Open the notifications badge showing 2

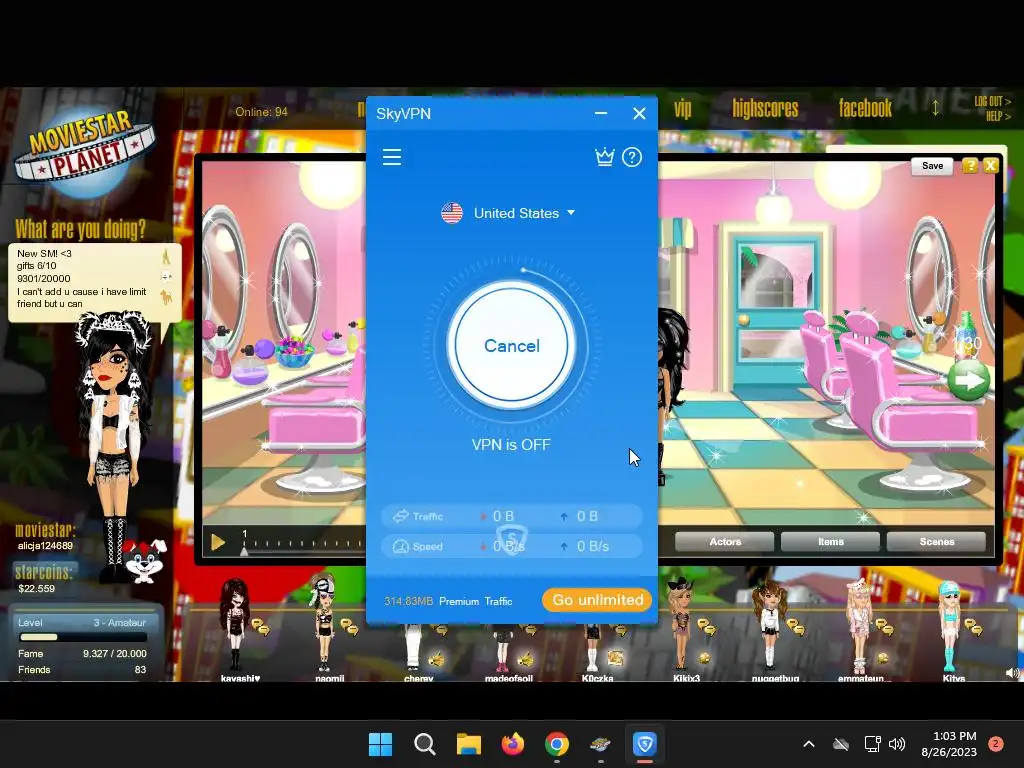click(995, 744)
